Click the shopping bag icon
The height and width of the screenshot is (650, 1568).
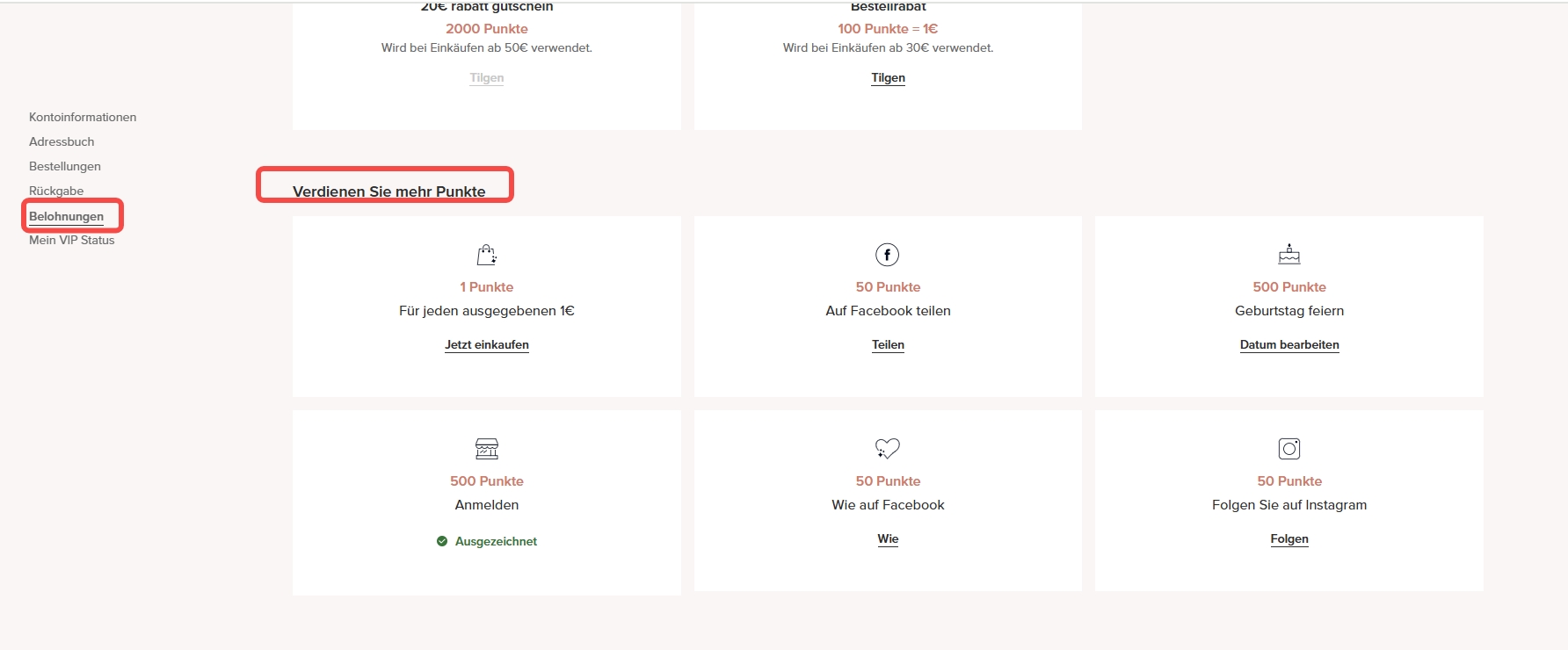coord(486,255)
